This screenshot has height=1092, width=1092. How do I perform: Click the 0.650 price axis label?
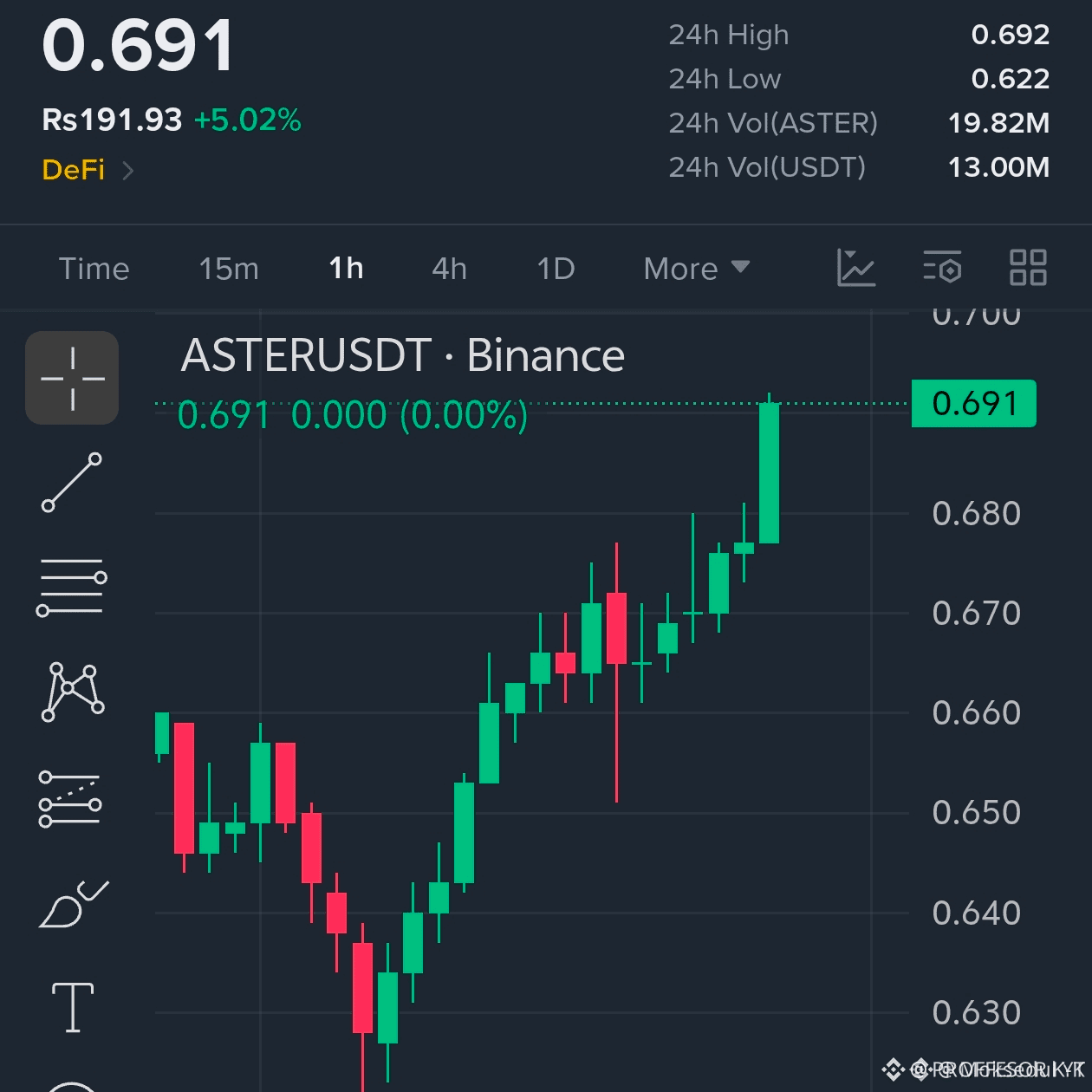click(x=977, y=813)
